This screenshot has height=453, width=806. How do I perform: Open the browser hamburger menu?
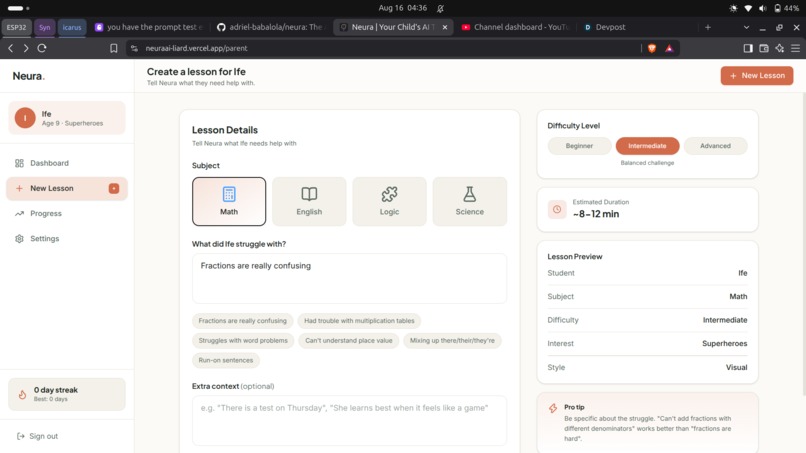tap(795, 48)
